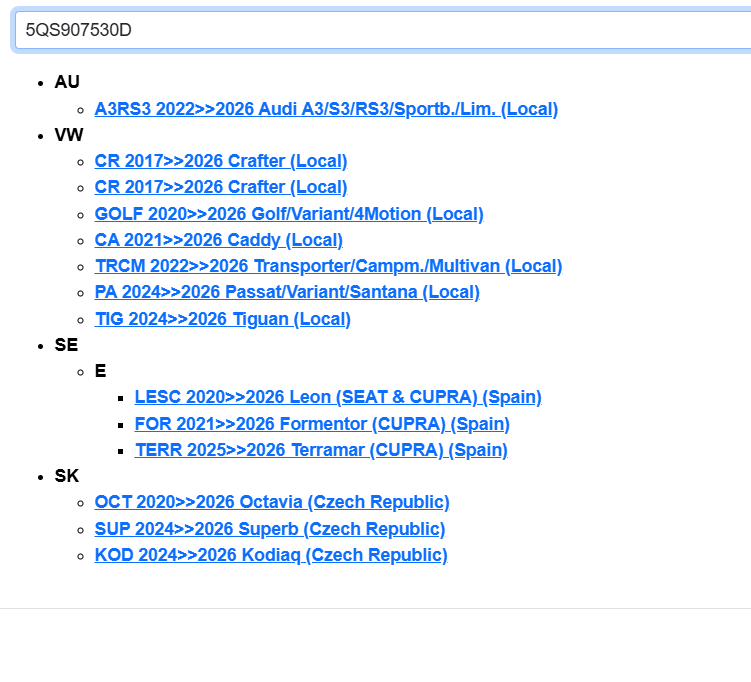This screenshot has height=682, width=751.
Task: Open SUP 2024>>2026 Superb link
Action: [x=270, y=529]
